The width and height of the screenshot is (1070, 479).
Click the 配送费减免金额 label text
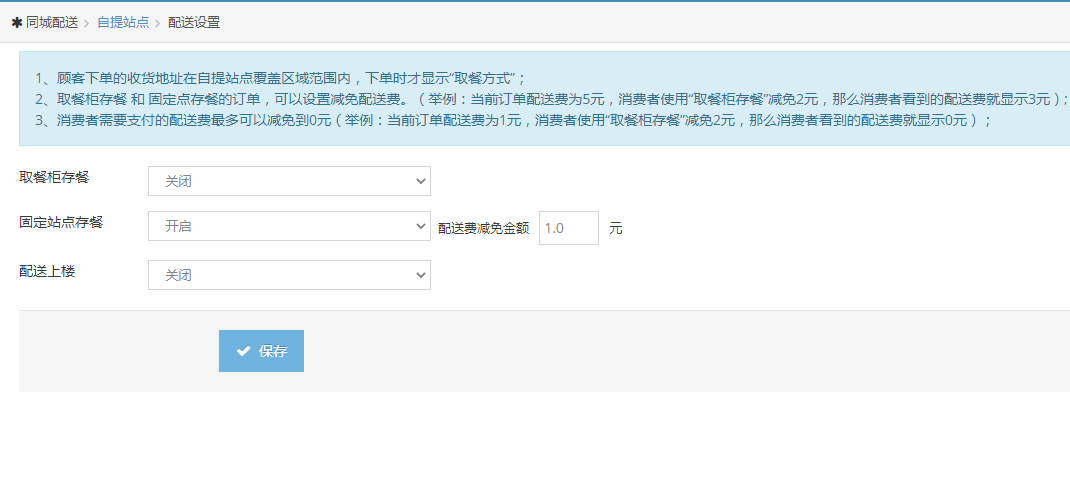483,228
